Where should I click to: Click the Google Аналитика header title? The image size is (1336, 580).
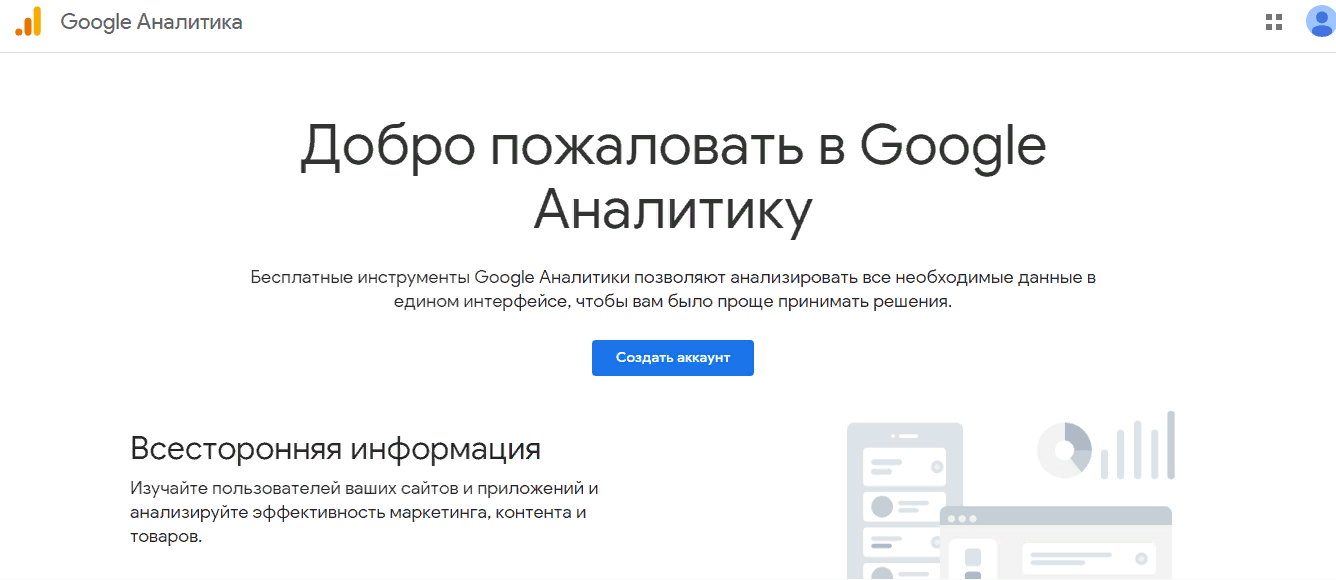pos(151,22)
